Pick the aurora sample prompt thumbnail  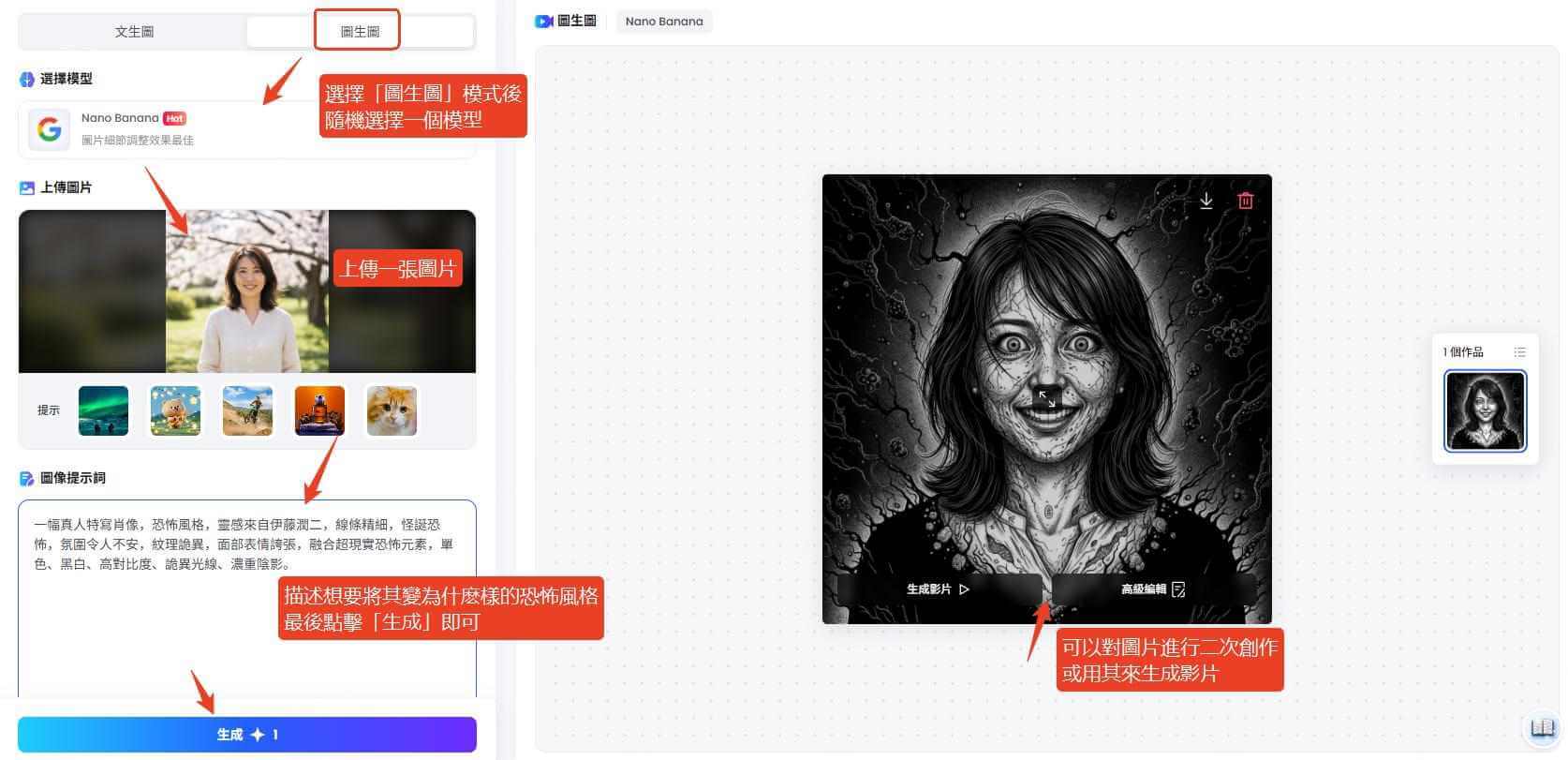104,410
